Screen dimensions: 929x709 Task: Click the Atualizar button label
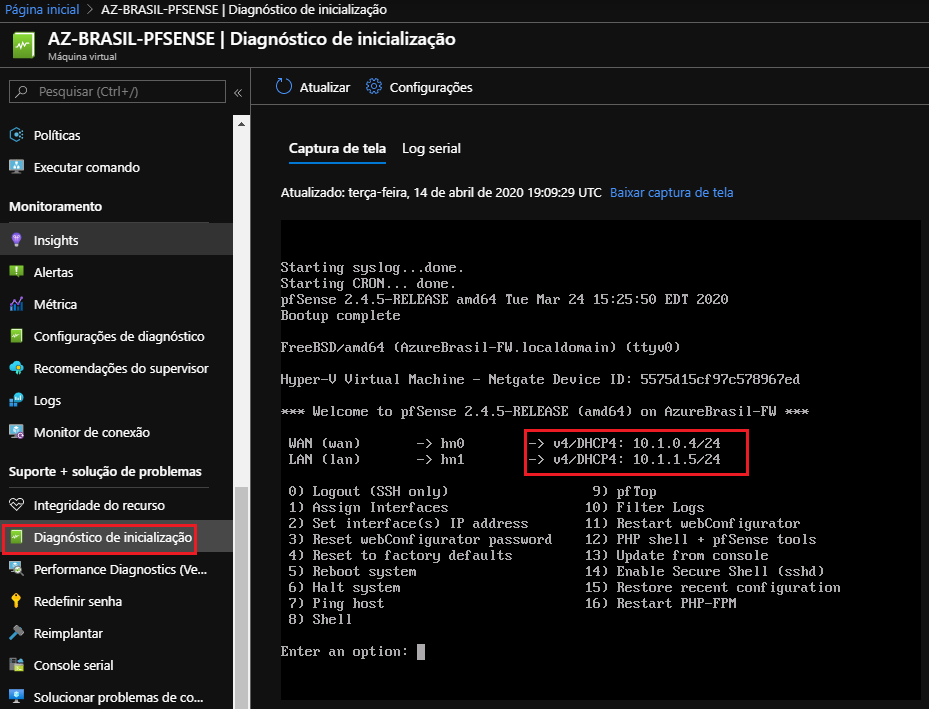coord(325,87)
